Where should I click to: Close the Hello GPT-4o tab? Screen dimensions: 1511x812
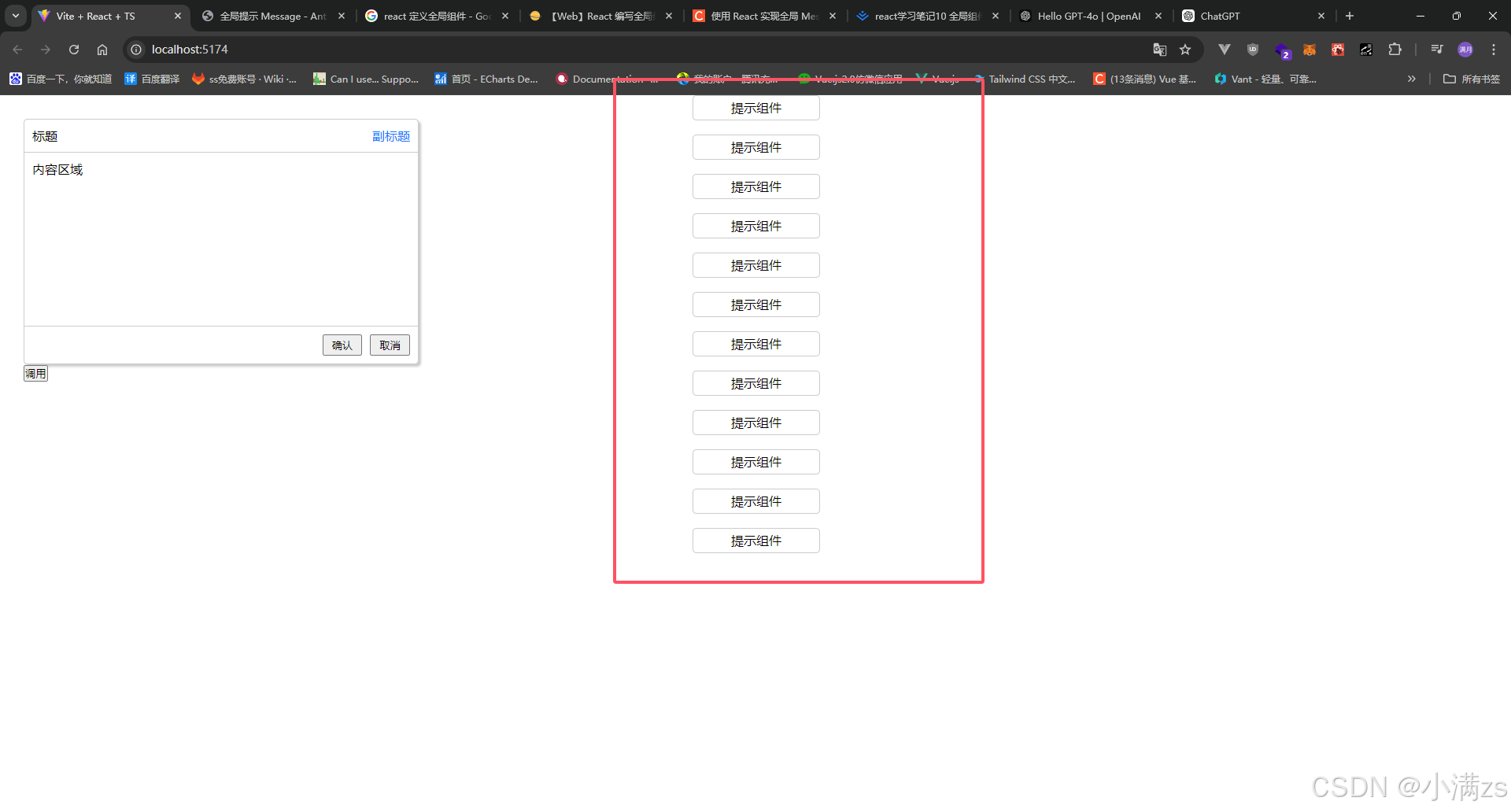[x=1158, y=16]
